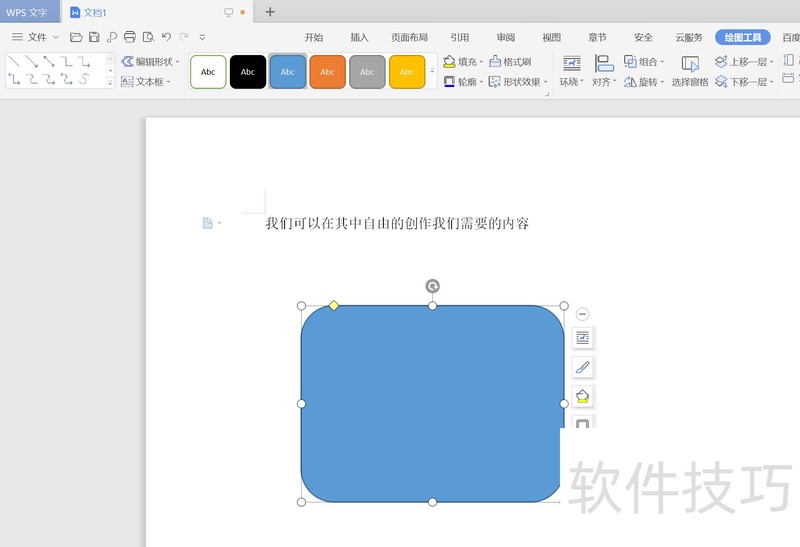Click 下移一层 send backward
Screen dimensions: 800x547
click(x=744, y=82)
